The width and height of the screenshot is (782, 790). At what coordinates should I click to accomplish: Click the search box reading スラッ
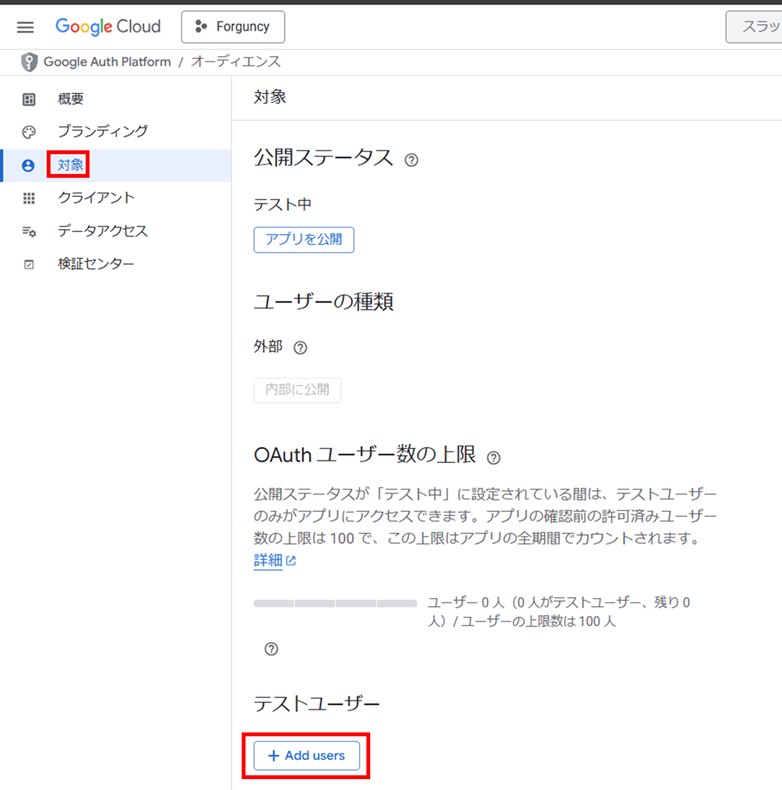[754, 27]
